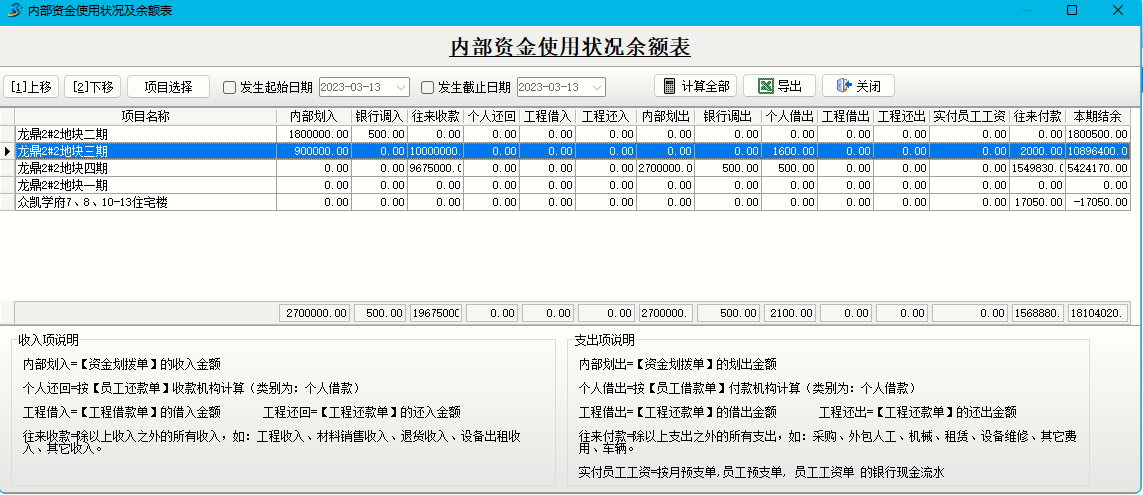Enable the 发生起始日期 checkbox
This screenshot has width=1143, height=495.
point(229,87)
